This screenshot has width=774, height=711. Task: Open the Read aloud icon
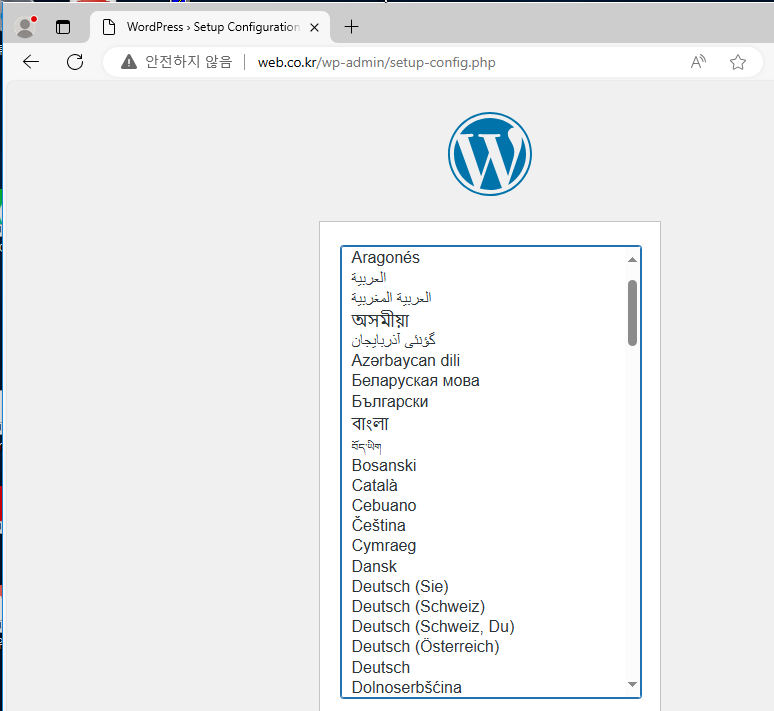coord(698,62)
